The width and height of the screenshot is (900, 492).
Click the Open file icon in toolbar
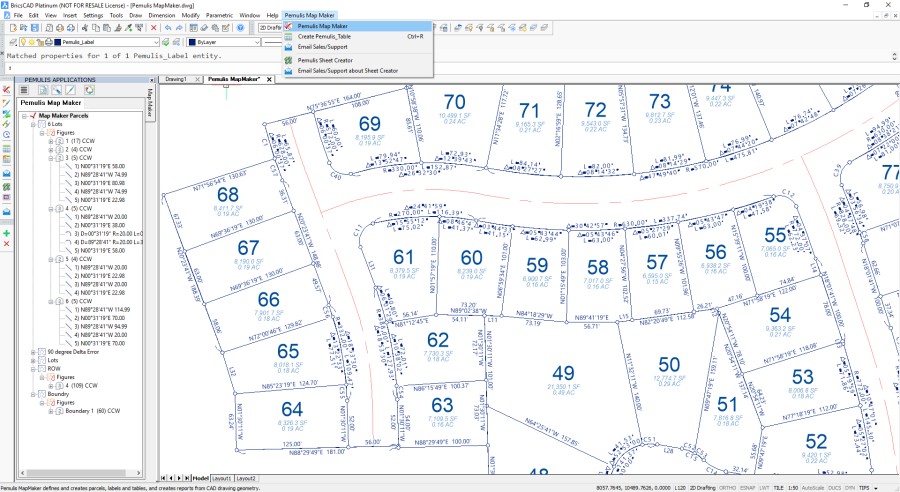click(24, 28)
